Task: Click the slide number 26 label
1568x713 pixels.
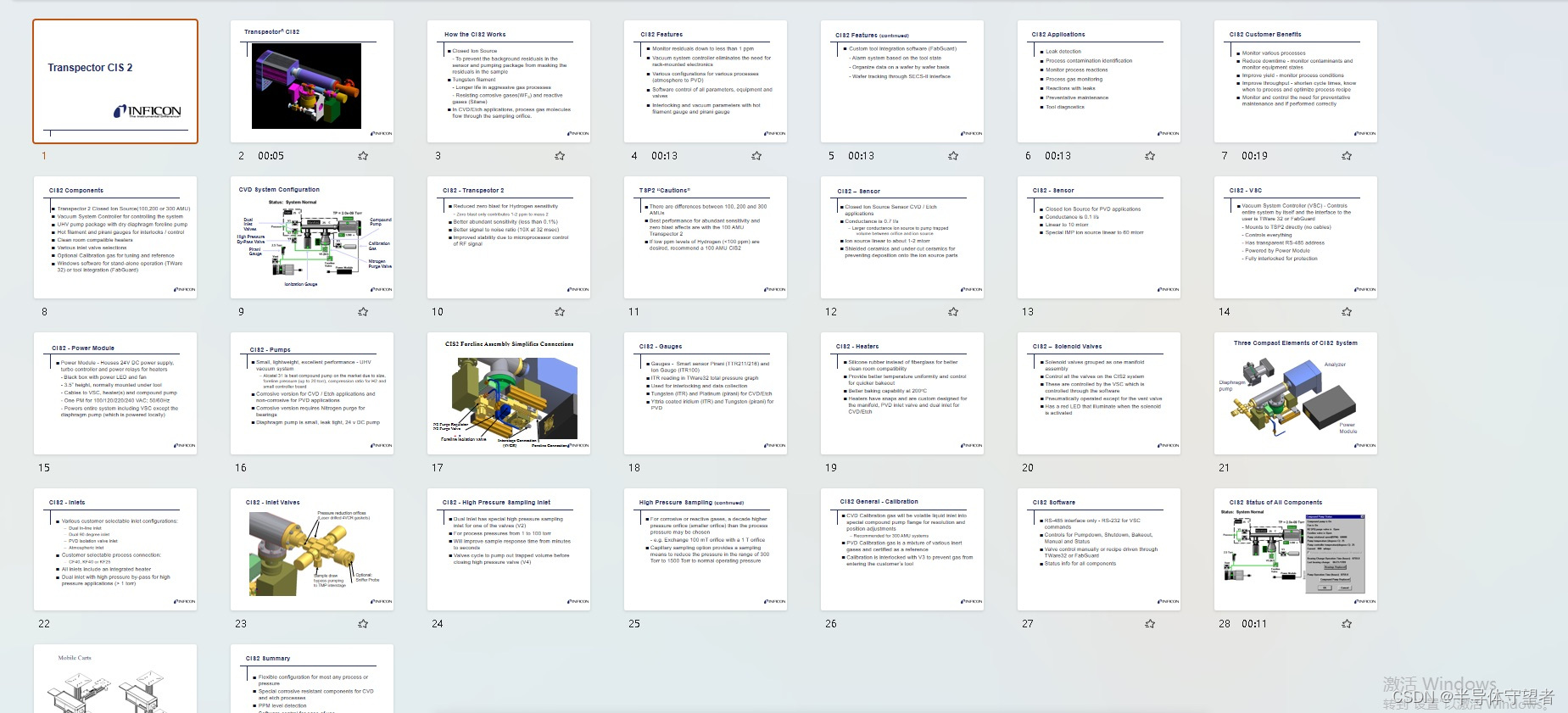Action: click(x=831, y=624)
